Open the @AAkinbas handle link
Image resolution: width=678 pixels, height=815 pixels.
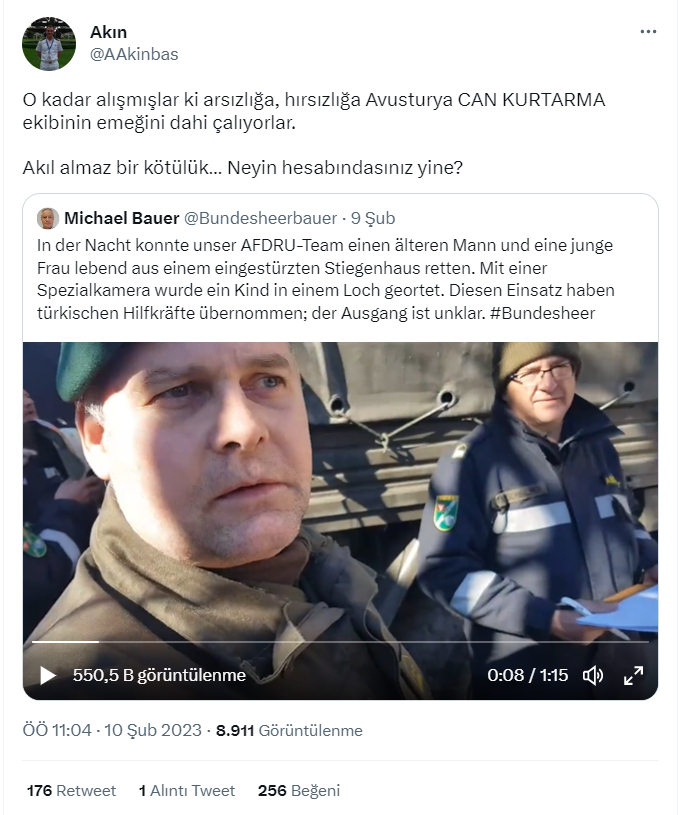click(x=134, y=54)
